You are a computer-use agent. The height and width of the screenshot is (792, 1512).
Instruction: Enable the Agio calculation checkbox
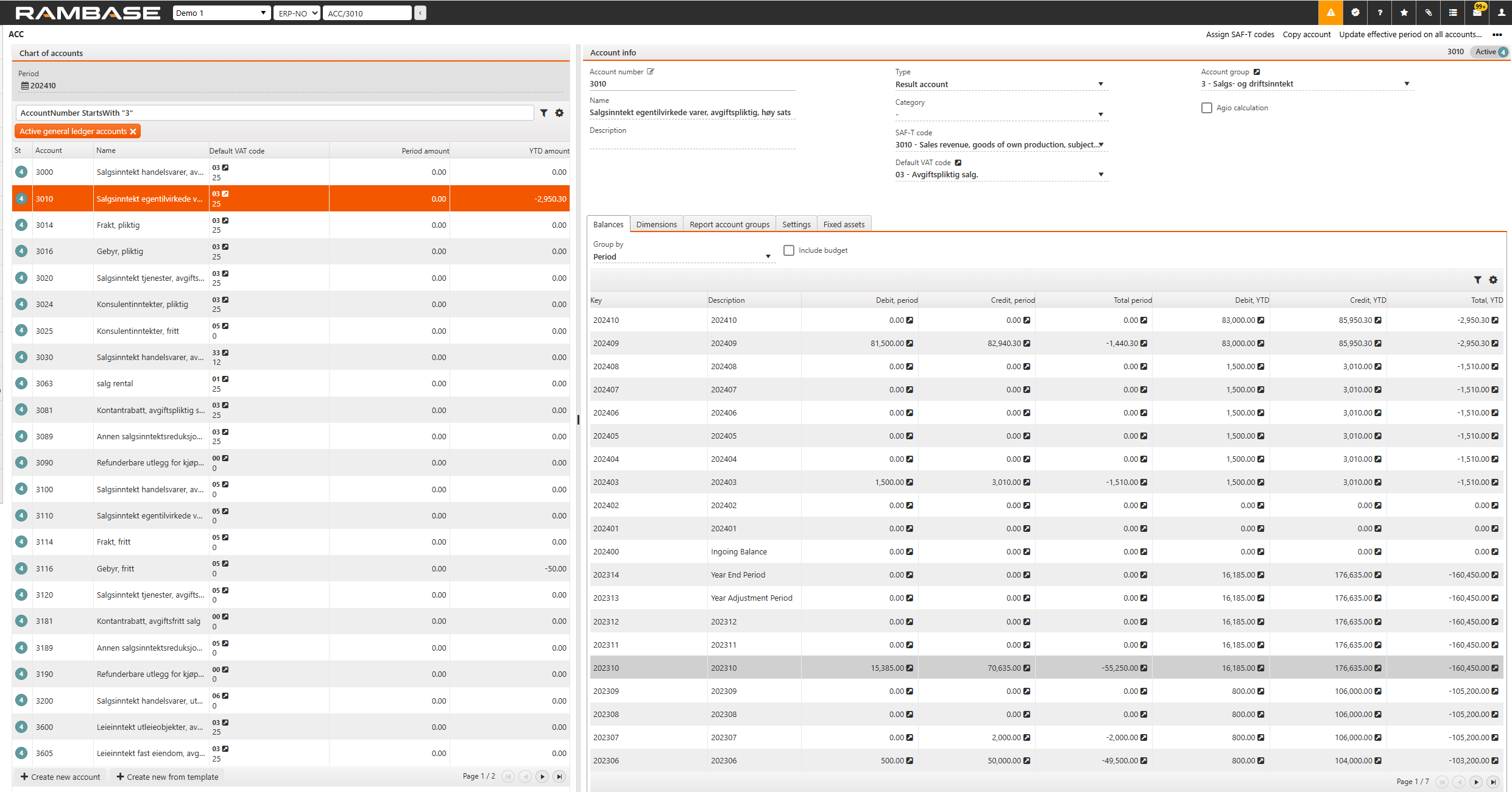click(1207, 108)
